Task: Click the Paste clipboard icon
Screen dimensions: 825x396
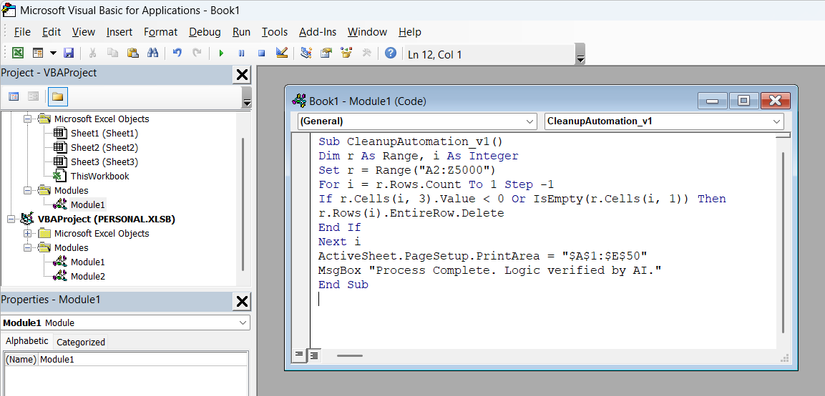Action: pos(133,53)
